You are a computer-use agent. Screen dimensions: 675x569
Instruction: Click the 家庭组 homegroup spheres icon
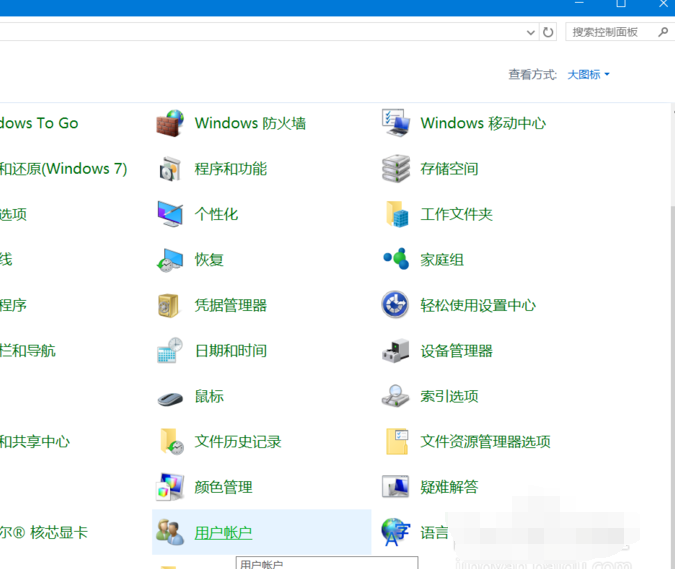click(x=396, y=259)
